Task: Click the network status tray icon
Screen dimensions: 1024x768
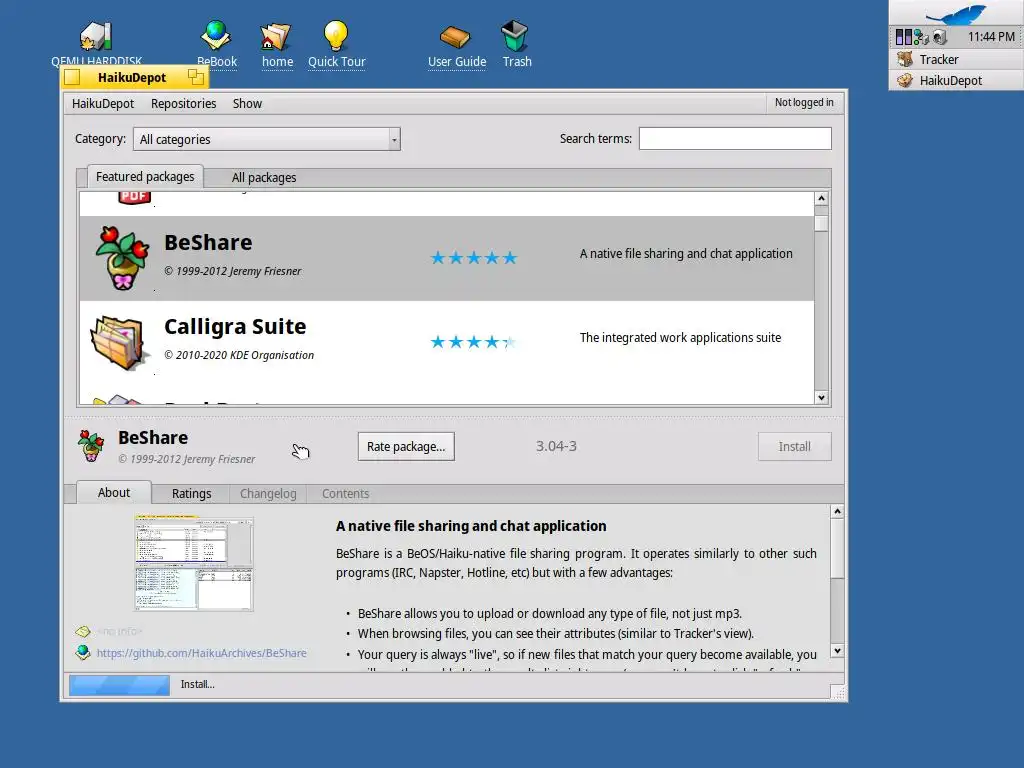Action: [921, 37]
